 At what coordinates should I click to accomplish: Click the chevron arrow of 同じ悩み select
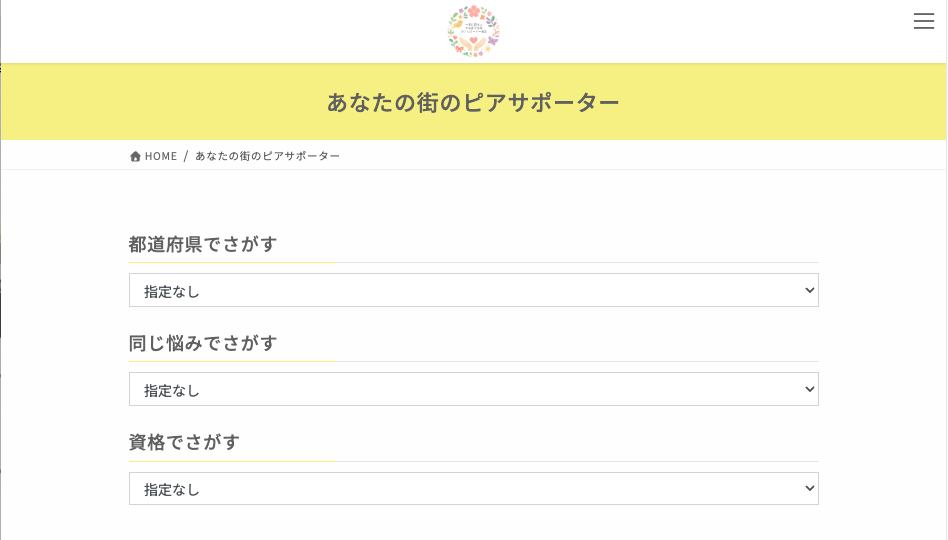click(810, 389)
